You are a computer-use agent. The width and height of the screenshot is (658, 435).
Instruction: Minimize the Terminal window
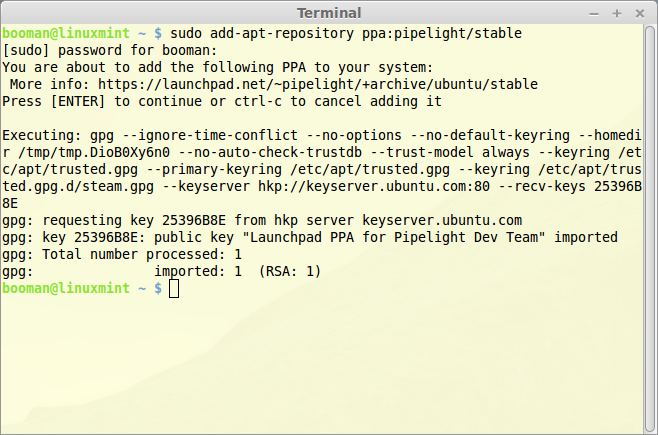[593, 14]
